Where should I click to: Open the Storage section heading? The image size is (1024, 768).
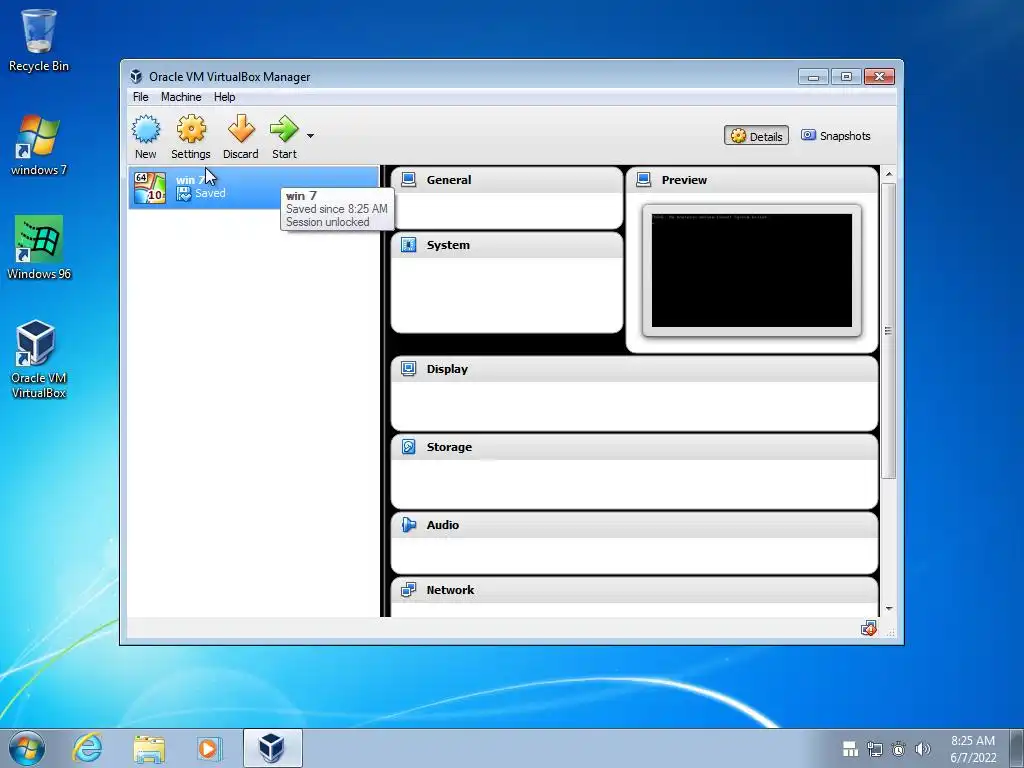[x=449, y=447]
